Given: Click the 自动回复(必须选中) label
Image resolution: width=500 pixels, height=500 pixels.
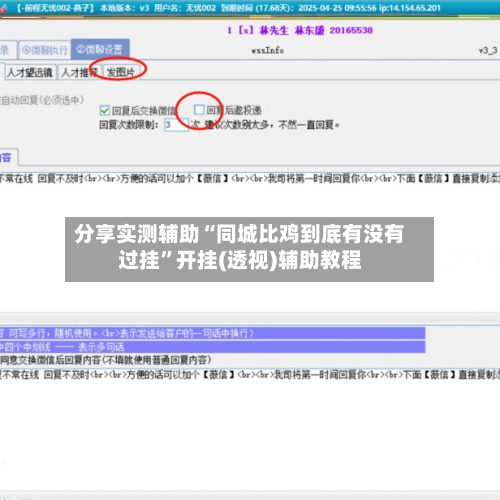Looking at the screenshot, I should coord(42,100).
